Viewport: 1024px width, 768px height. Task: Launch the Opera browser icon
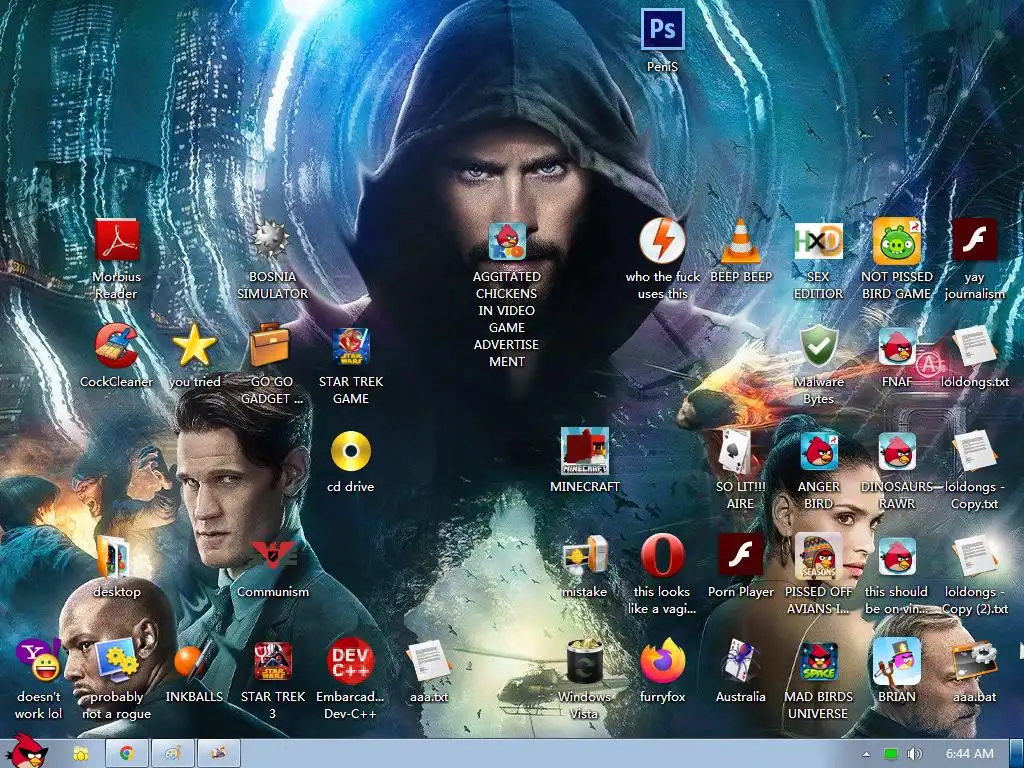pyautogui.click(x=662, y=556)
